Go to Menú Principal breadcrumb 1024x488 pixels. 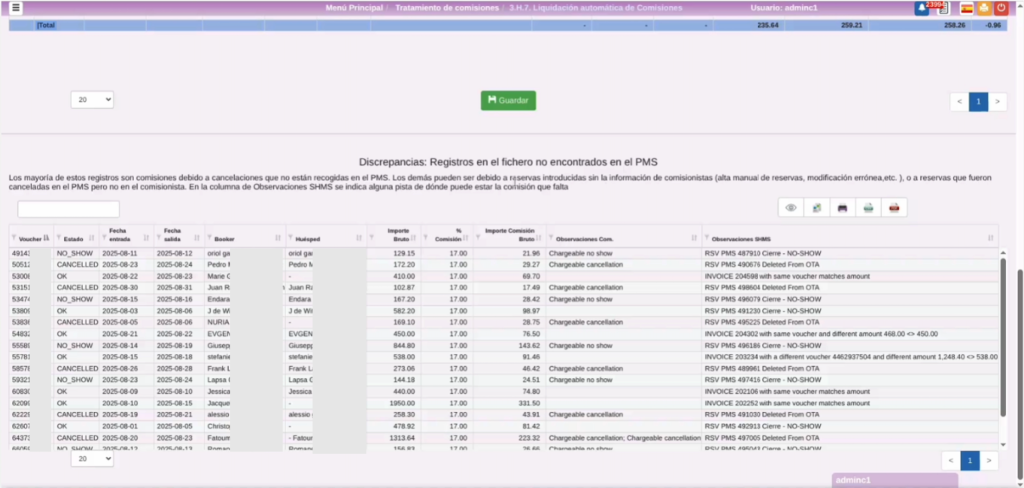click(x=356, y=8)
